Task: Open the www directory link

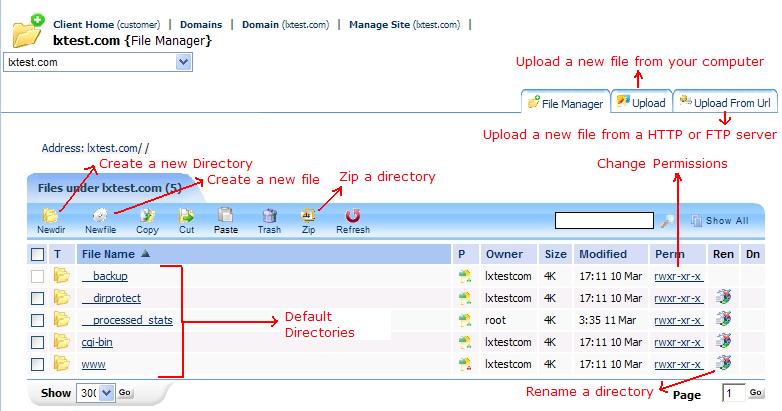Action: (94, 364)
